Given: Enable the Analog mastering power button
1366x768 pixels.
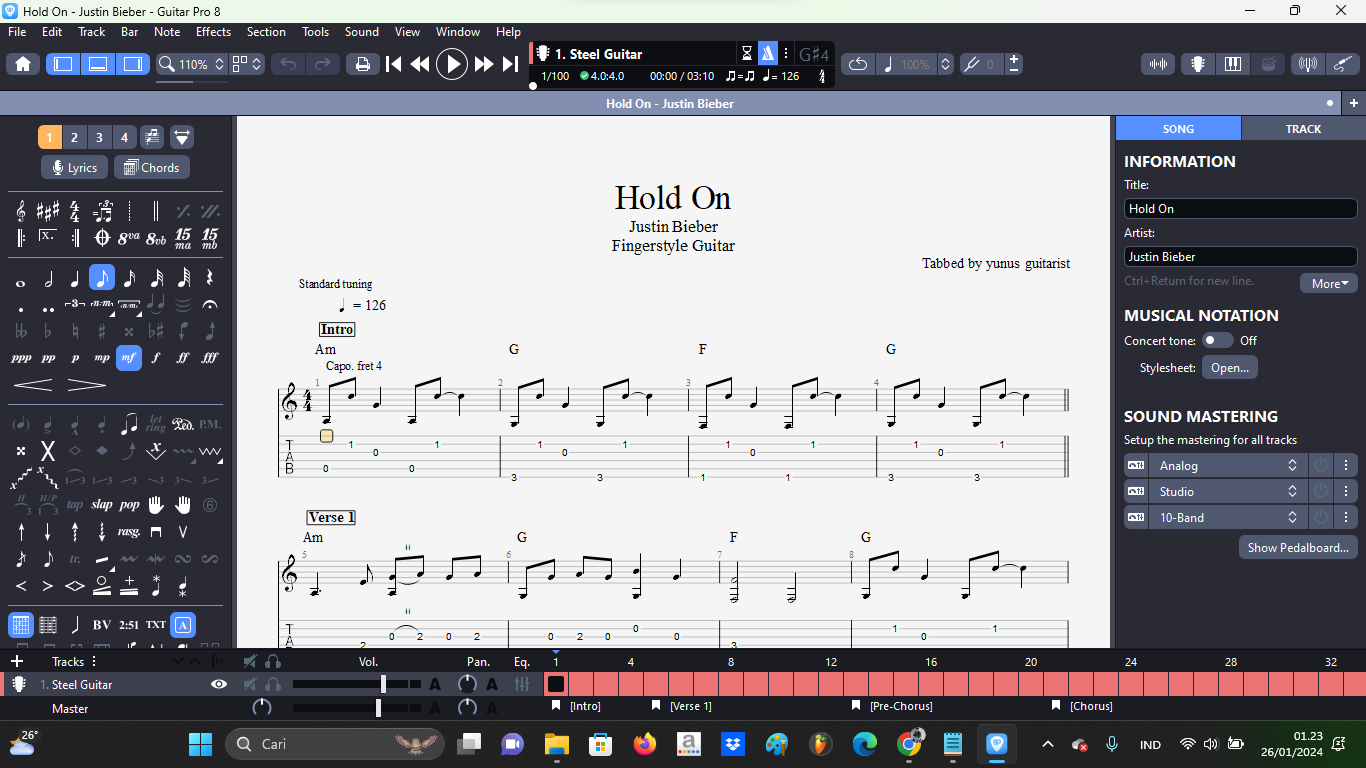Looking at the screenshot, I should 1320,465.
